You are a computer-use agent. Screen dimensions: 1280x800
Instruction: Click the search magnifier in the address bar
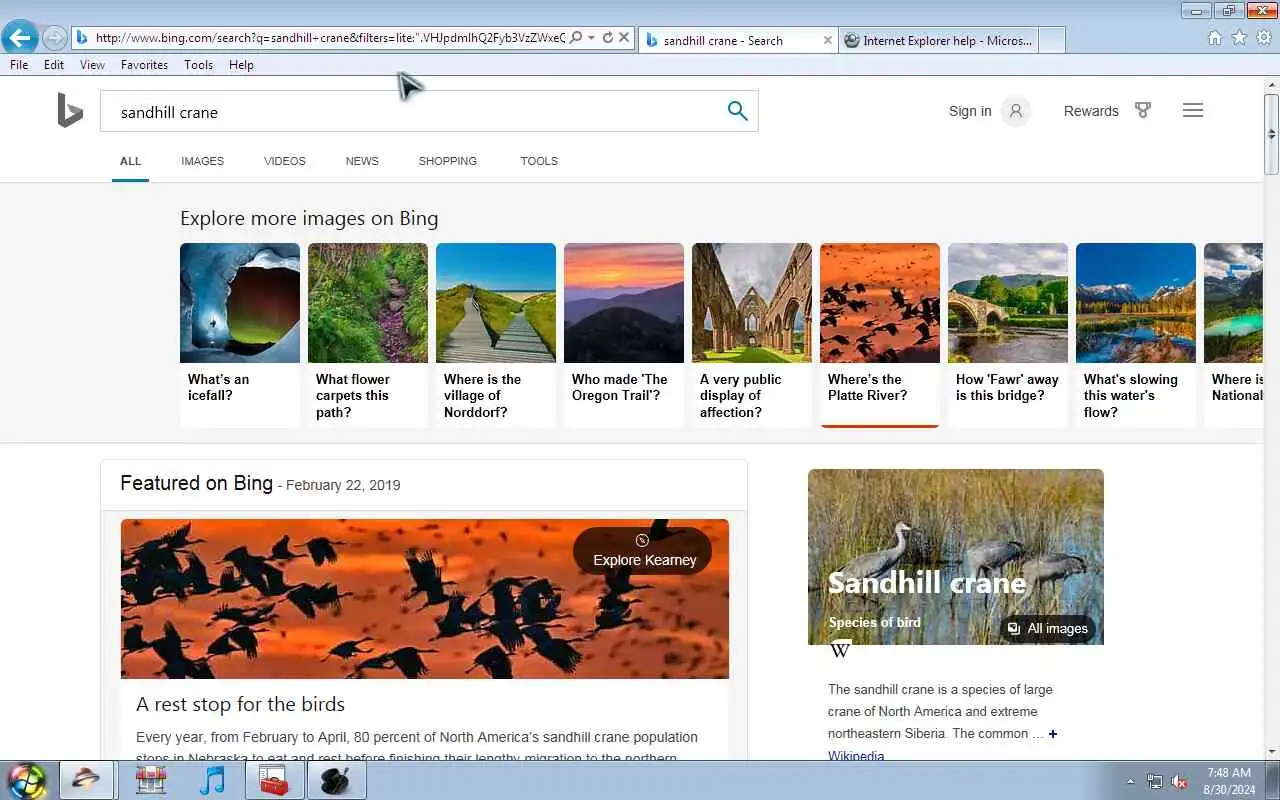point(576,38)
